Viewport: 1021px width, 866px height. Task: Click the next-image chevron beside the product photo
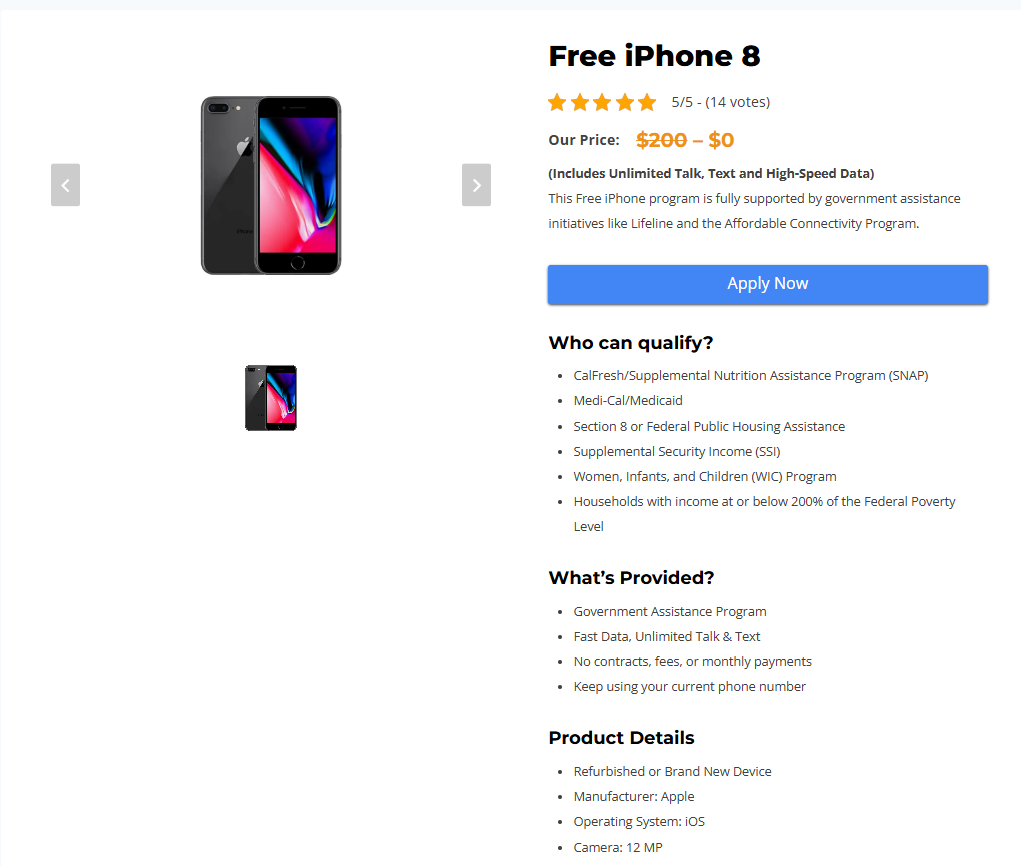476,185
